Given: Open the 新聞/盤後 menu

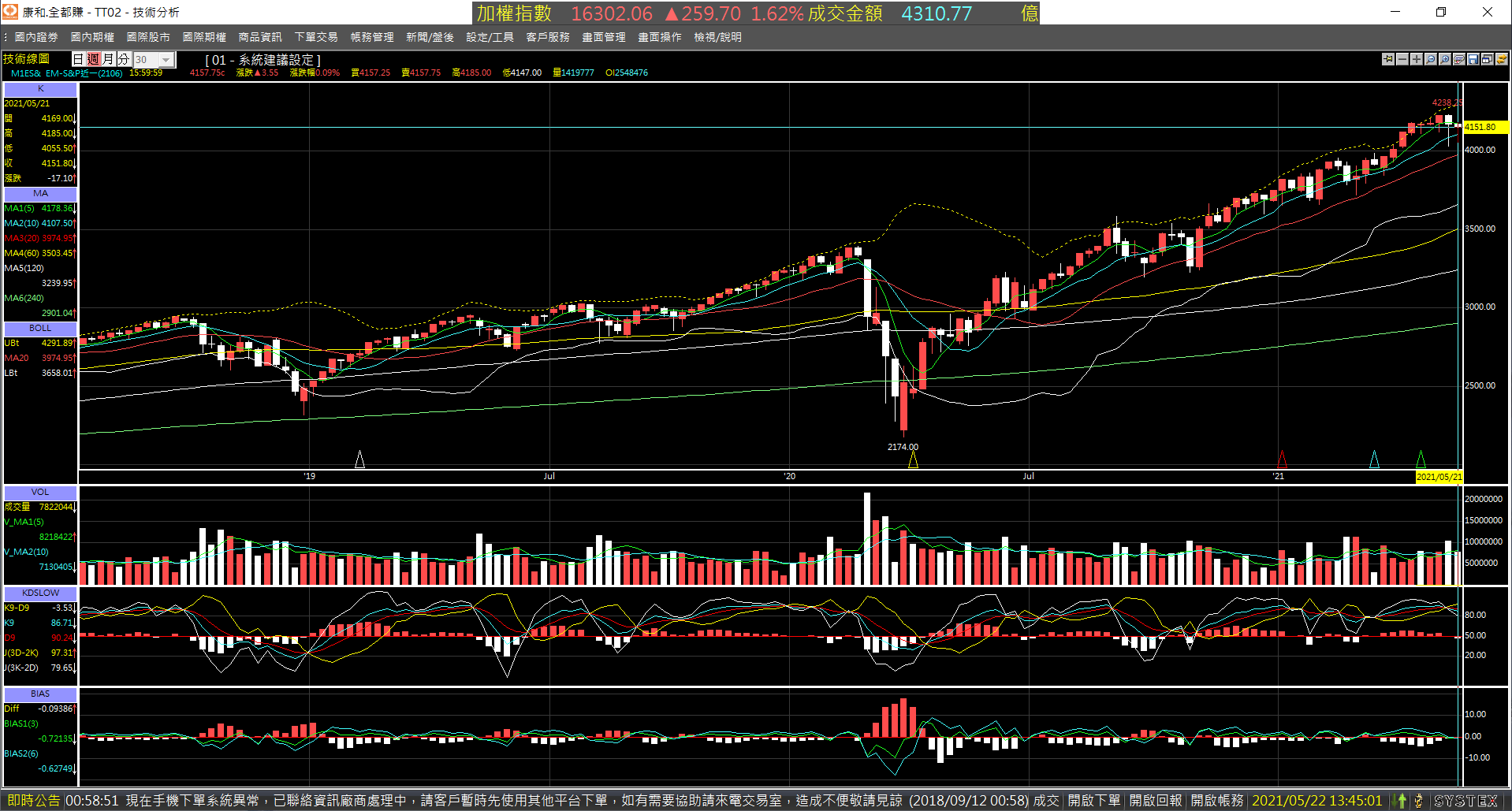Looking at the screenshot, I should click(430, 37).
